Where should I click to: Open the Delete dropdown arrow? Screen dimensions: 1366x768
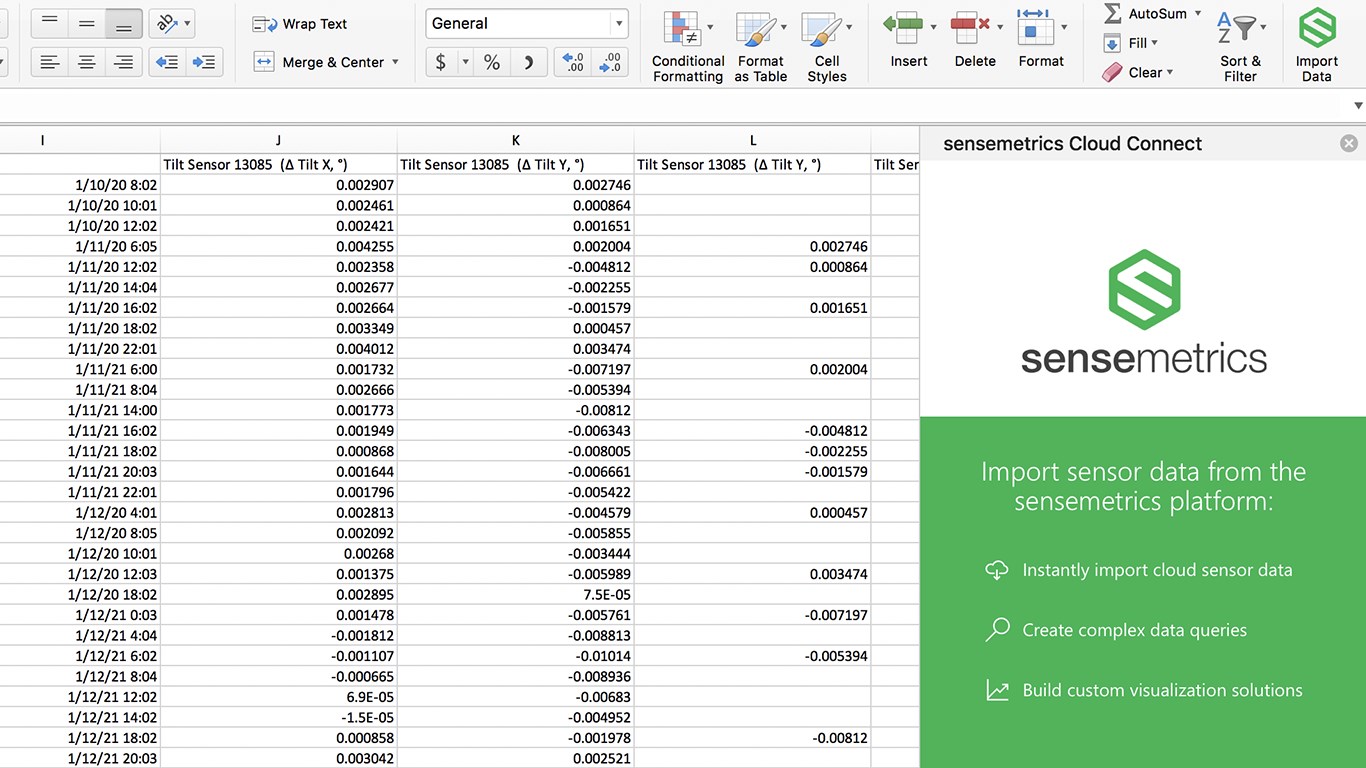click(x=999, y=27)
